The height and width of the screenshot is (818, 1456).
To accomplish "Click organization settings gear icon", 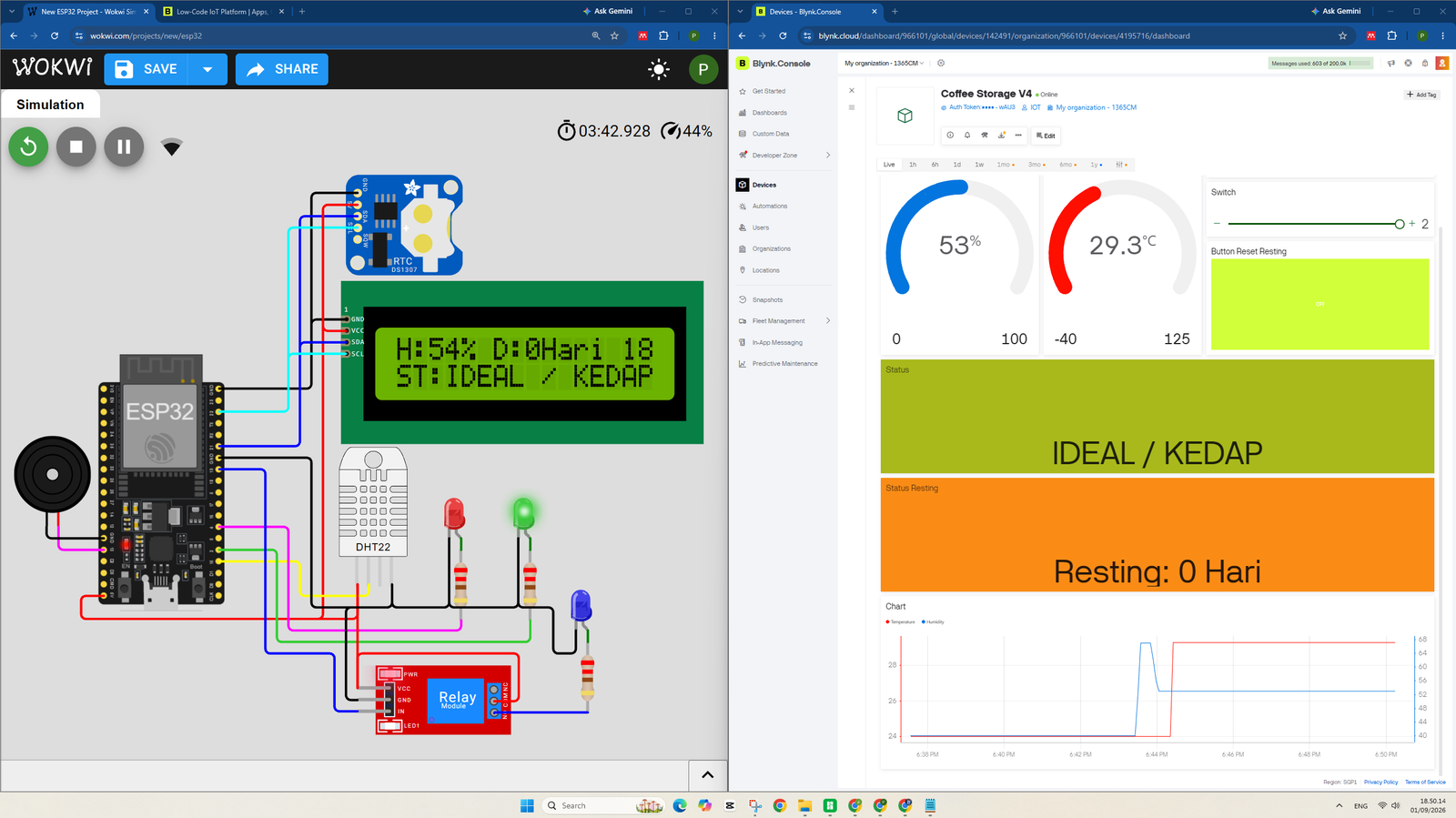I will [x=941, y=64].
